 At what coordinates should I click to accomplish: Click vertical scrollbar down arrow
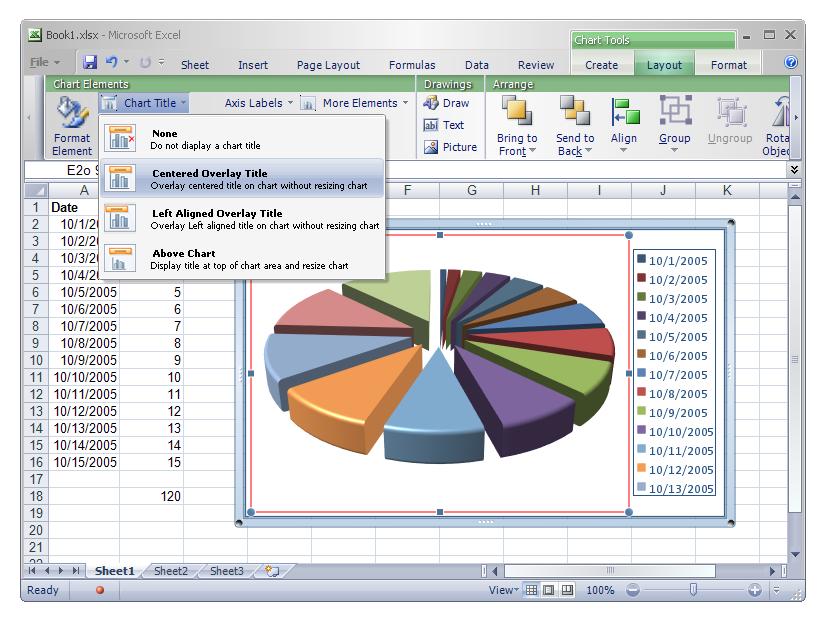point(795,555)
